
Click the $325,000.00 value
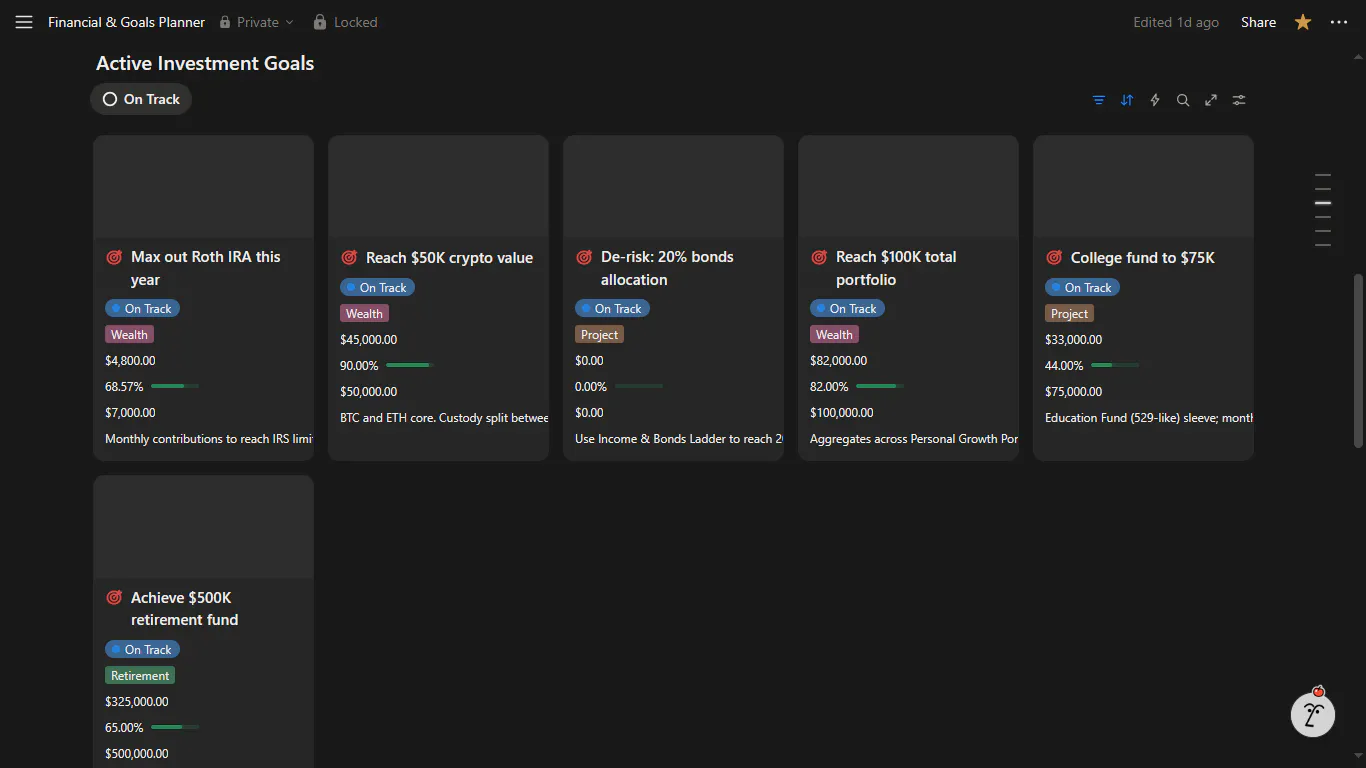coord(136,702)
